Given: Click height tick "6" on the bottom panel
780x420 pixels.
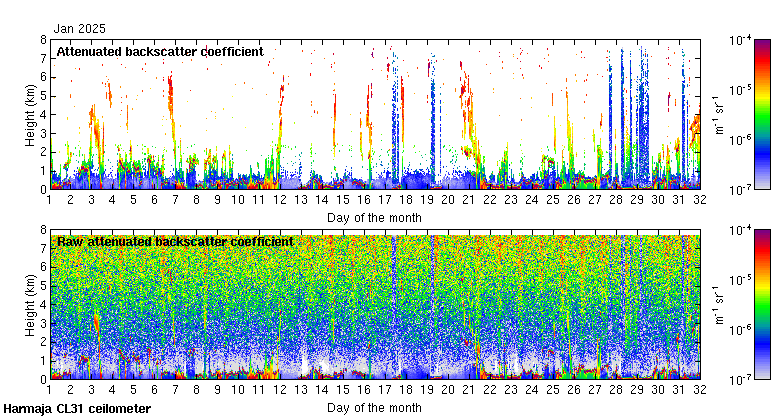Looking at the screenshot, I should coord(44,267).
